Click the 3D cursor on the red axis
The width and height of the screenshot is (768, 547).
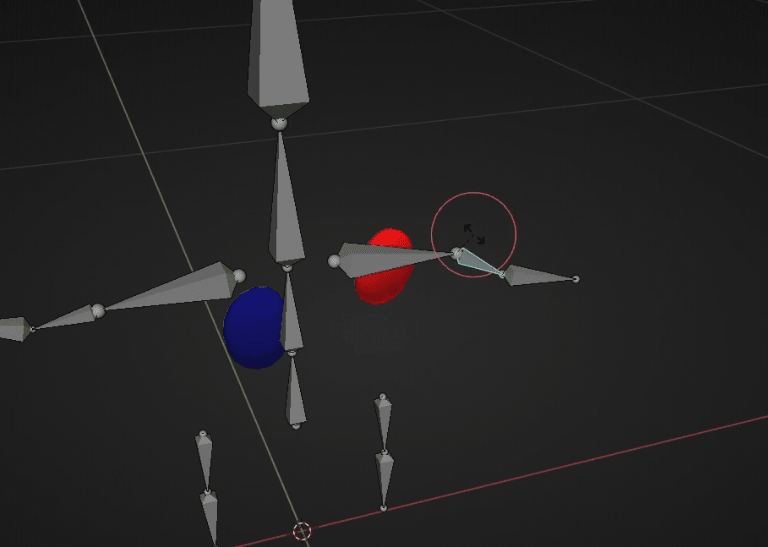click(x=302, y=530)
